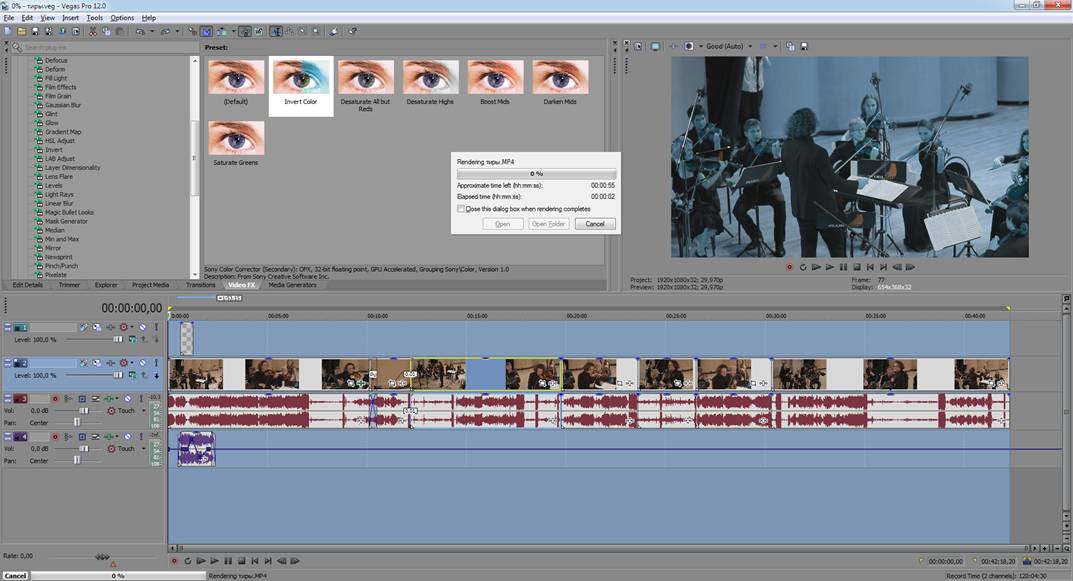Select Magic Bullet Looks effect

(69, 212)
